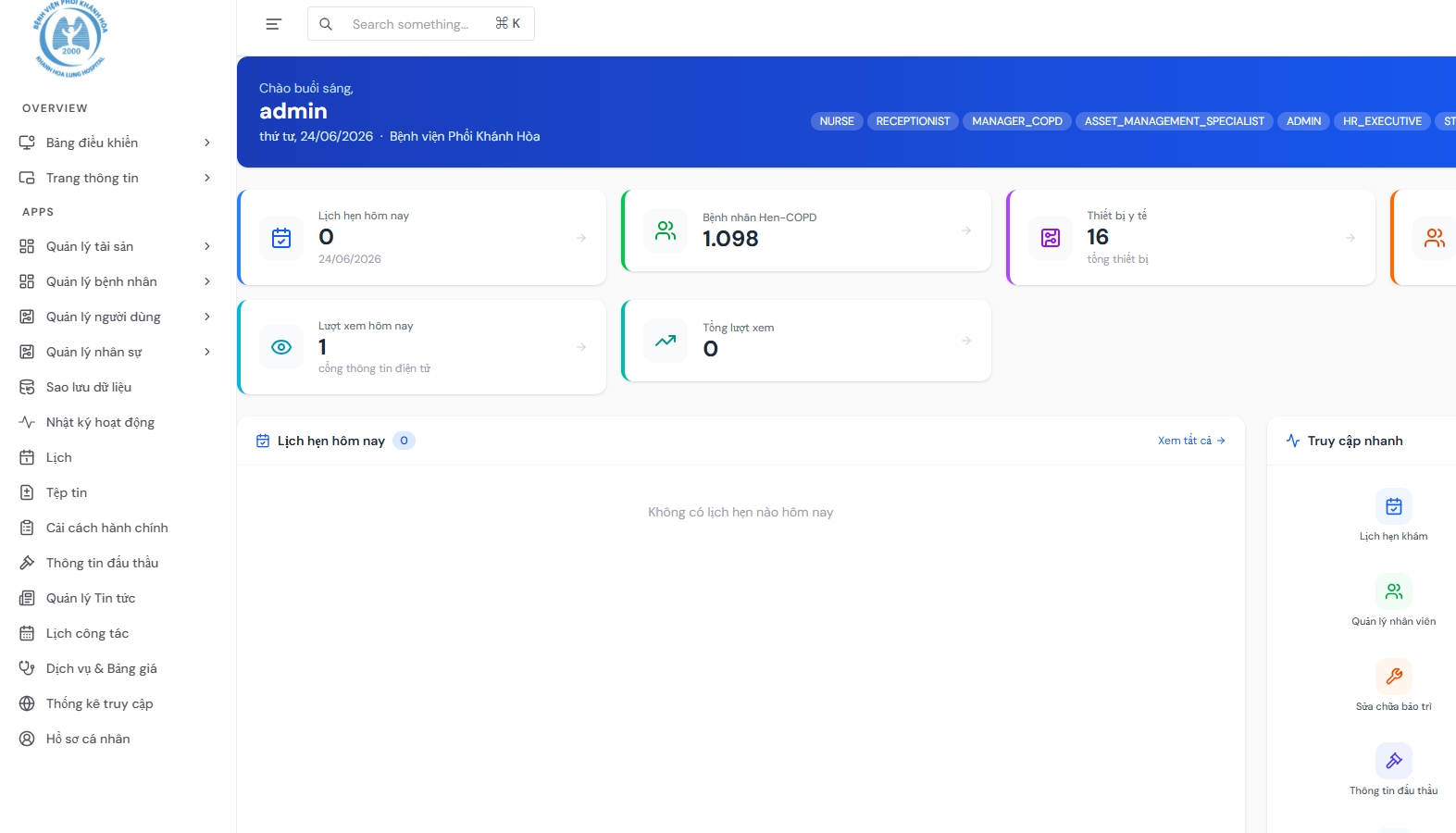Click the hospital logo

tap(70, 38)
